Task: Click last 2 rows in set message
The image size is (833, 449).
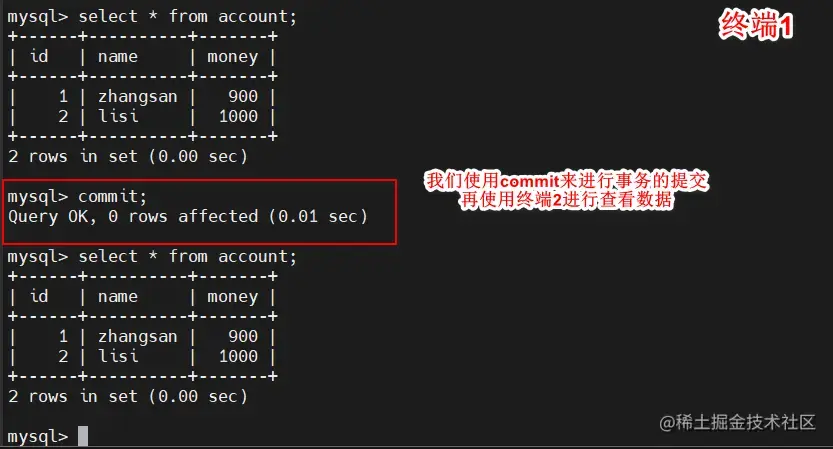Action: point(128,396)
